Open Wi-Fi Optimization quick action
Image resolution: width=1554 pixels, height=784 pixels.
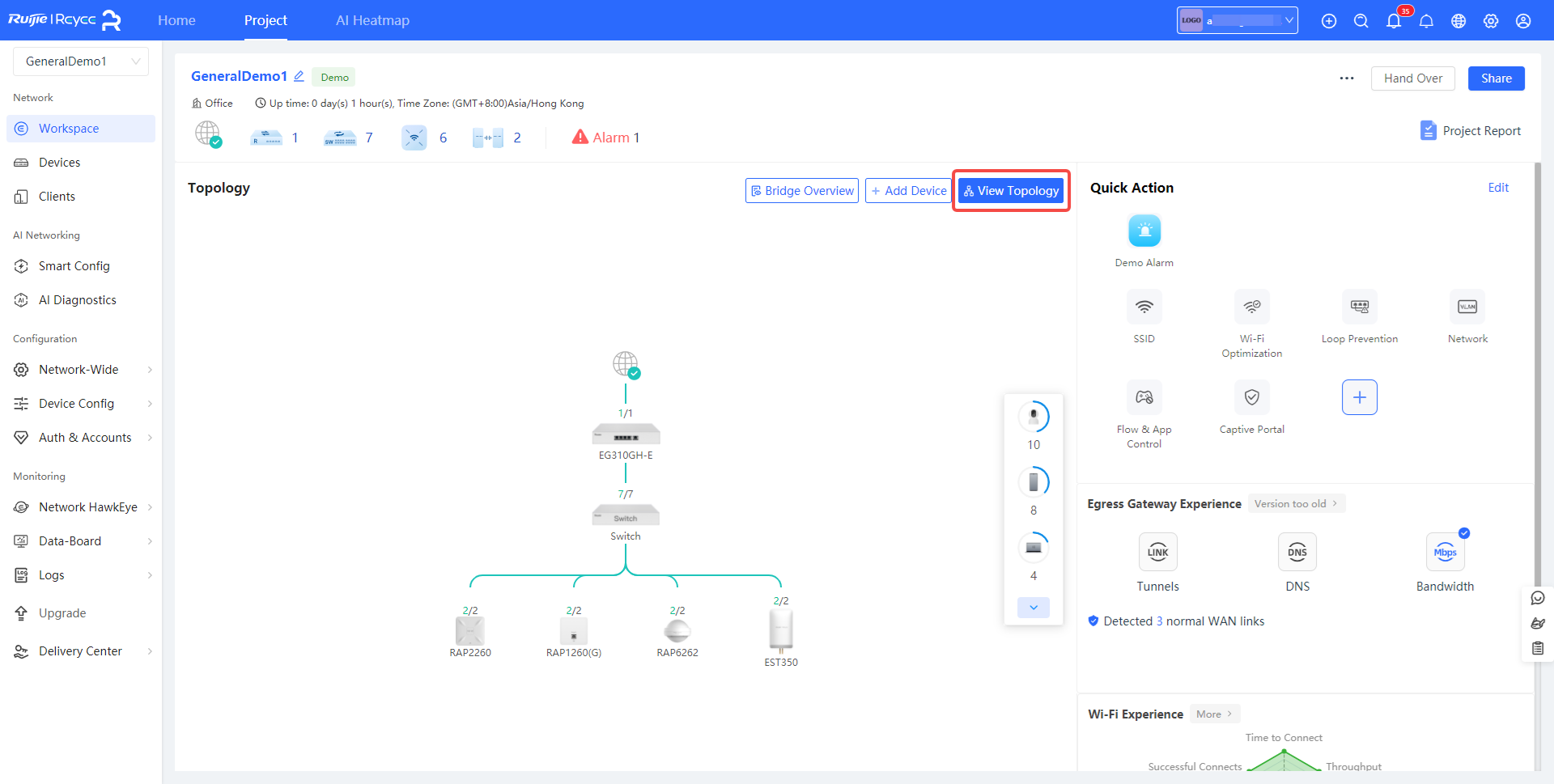coord(1251,307)
